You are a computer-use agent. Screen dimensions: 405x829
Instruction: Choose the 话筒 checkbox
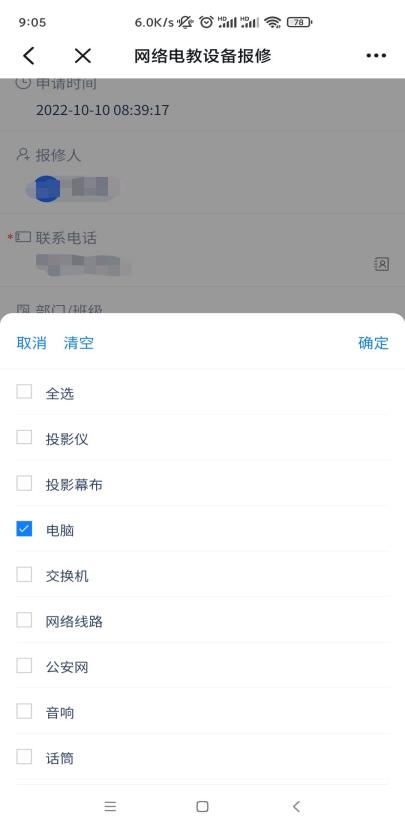(24, 757)
